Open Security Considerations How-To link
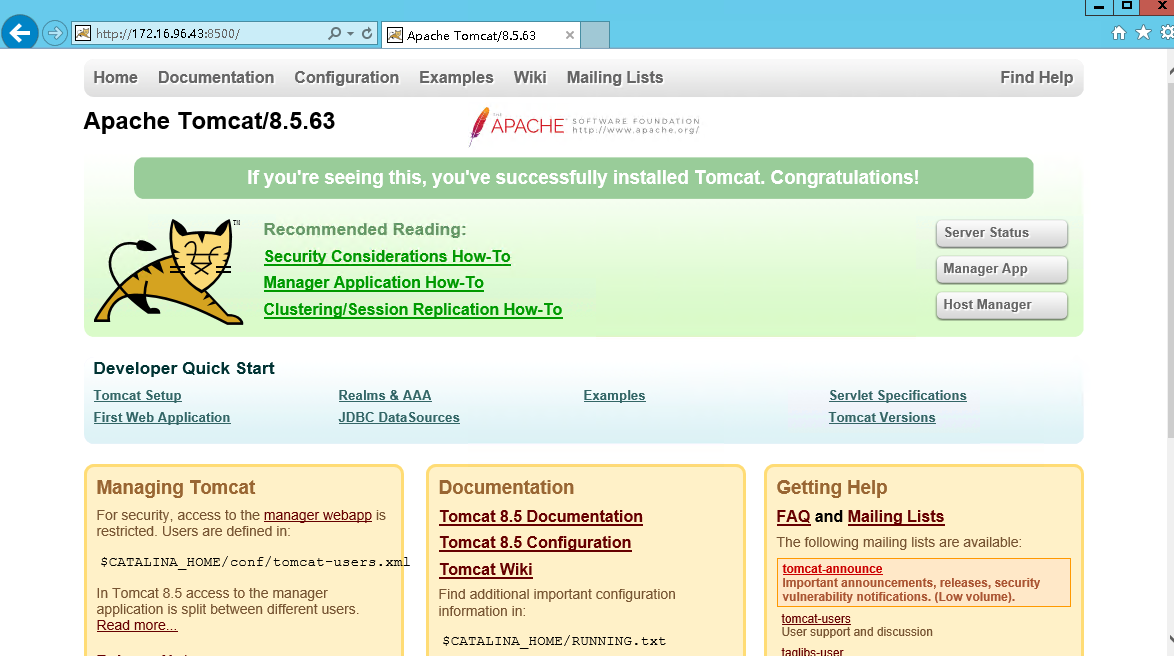This screenshot has height=656, width=1174. point(387,257)
